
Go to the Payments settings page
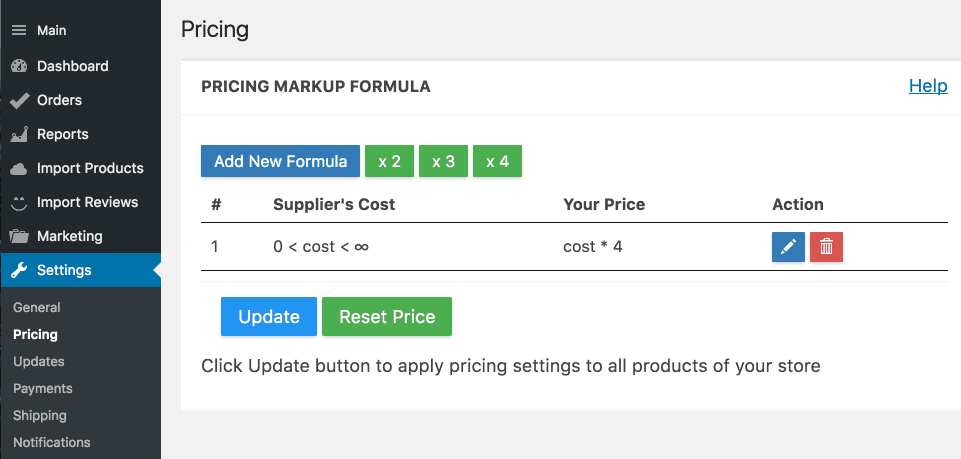coord(43,388)
